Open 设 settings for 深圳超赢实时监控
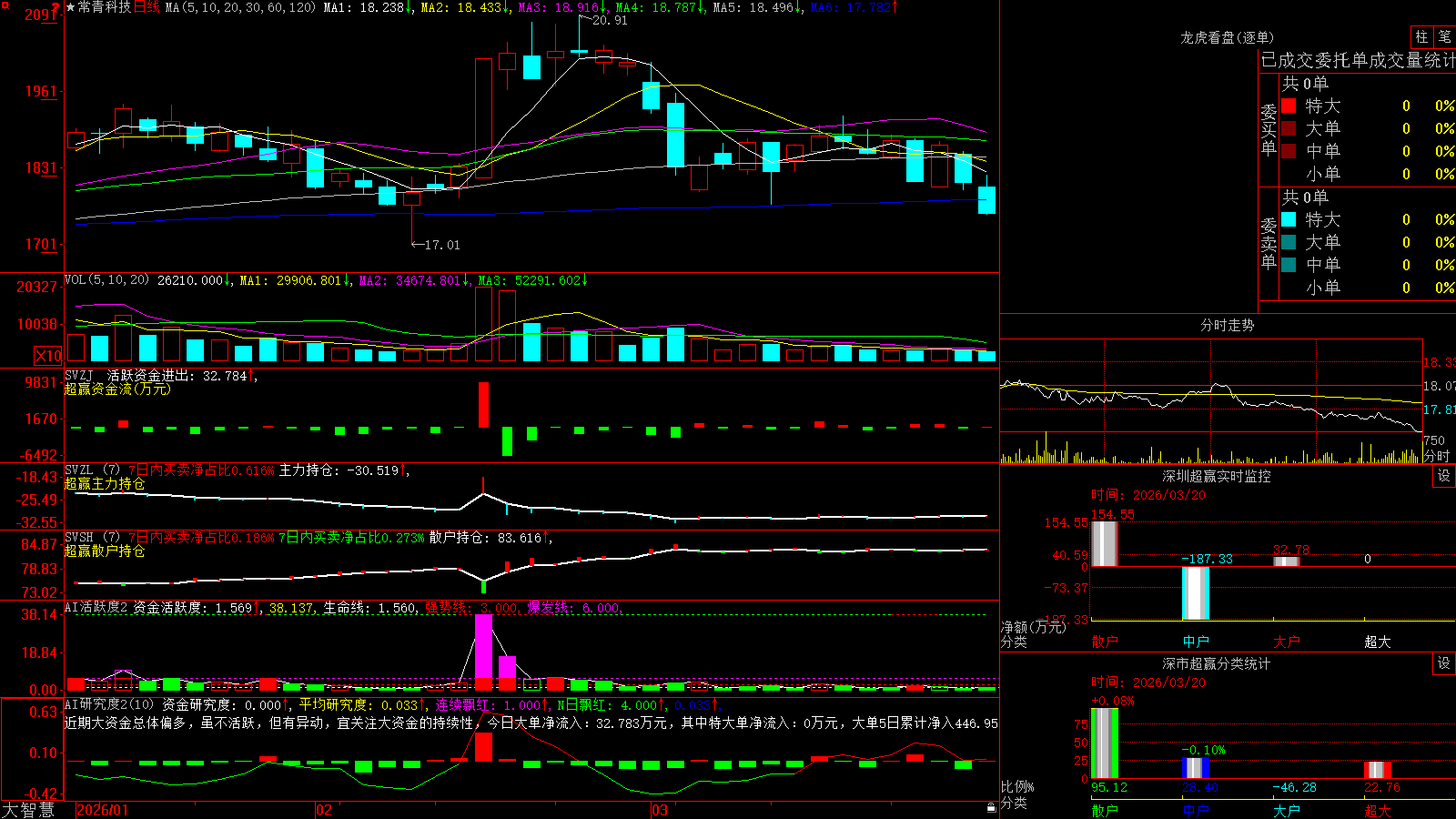This screenshot has width=1456, height=819. pos(1444,476)
